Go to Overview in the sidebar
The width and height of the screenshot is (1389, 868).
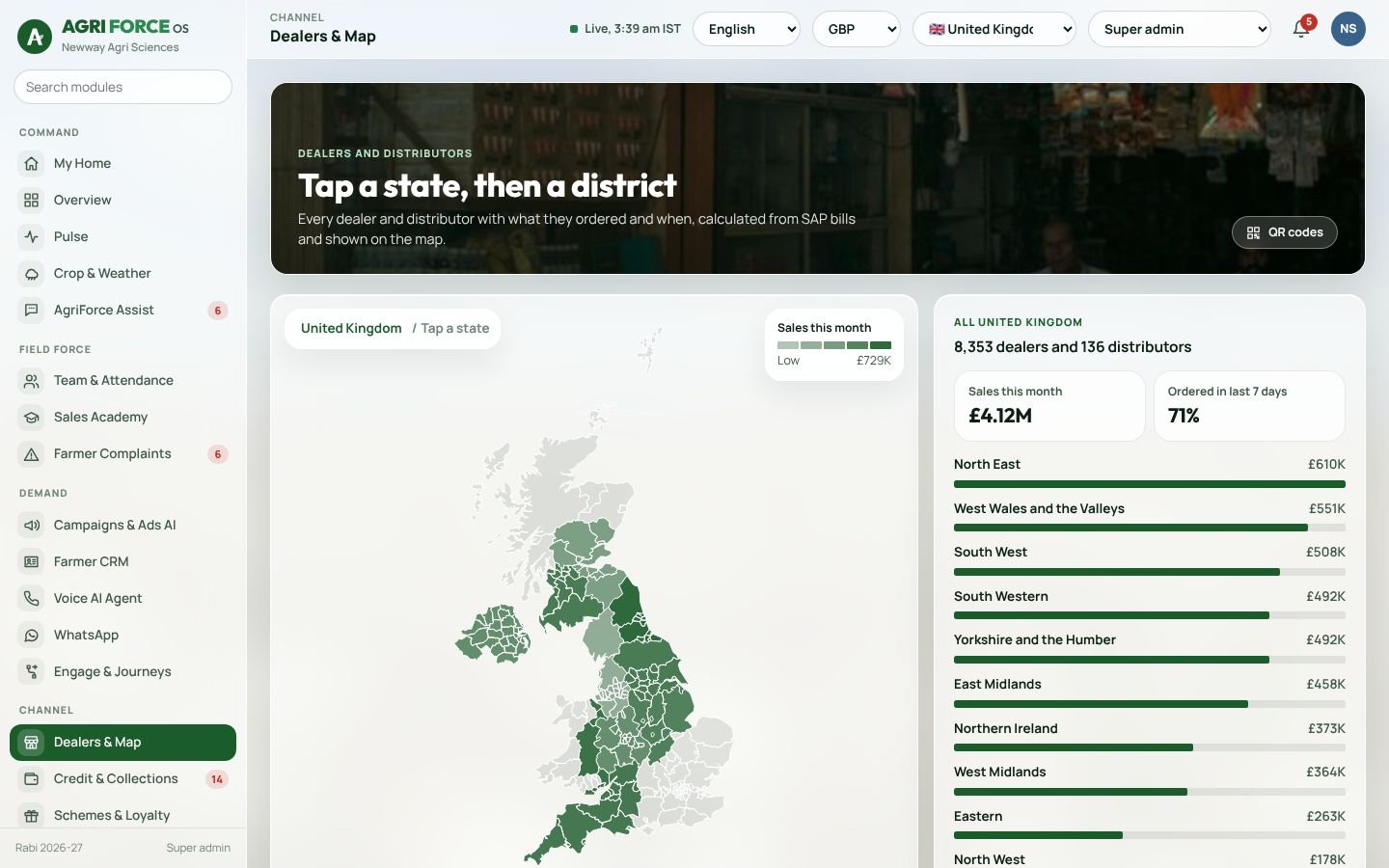(x=123, y=200)
